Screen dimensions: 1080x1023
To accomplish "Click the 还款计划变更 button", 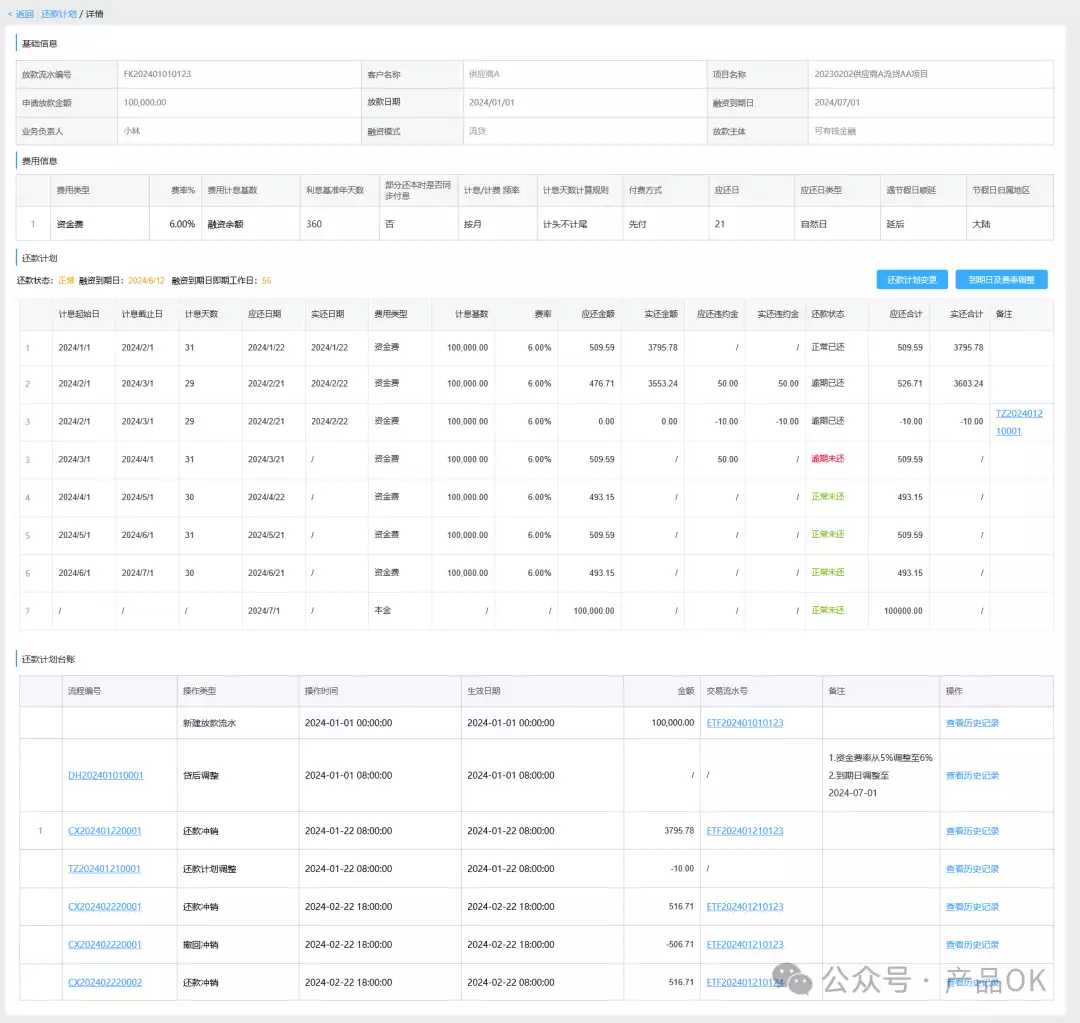I will 911,280.
